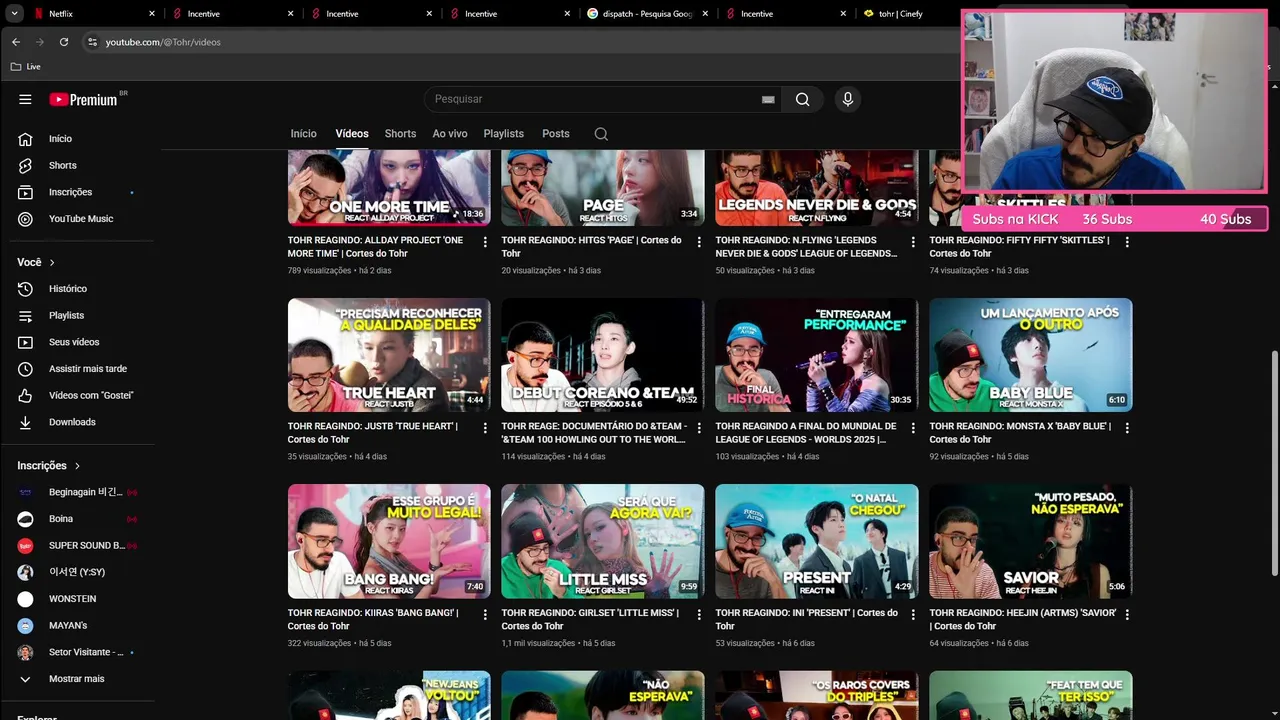The height and width of the screenshot is (720, 1280).
Task: Open more options for MONSTA X 'BABY BLUE' video
Action: click(x=1127, y=428)
